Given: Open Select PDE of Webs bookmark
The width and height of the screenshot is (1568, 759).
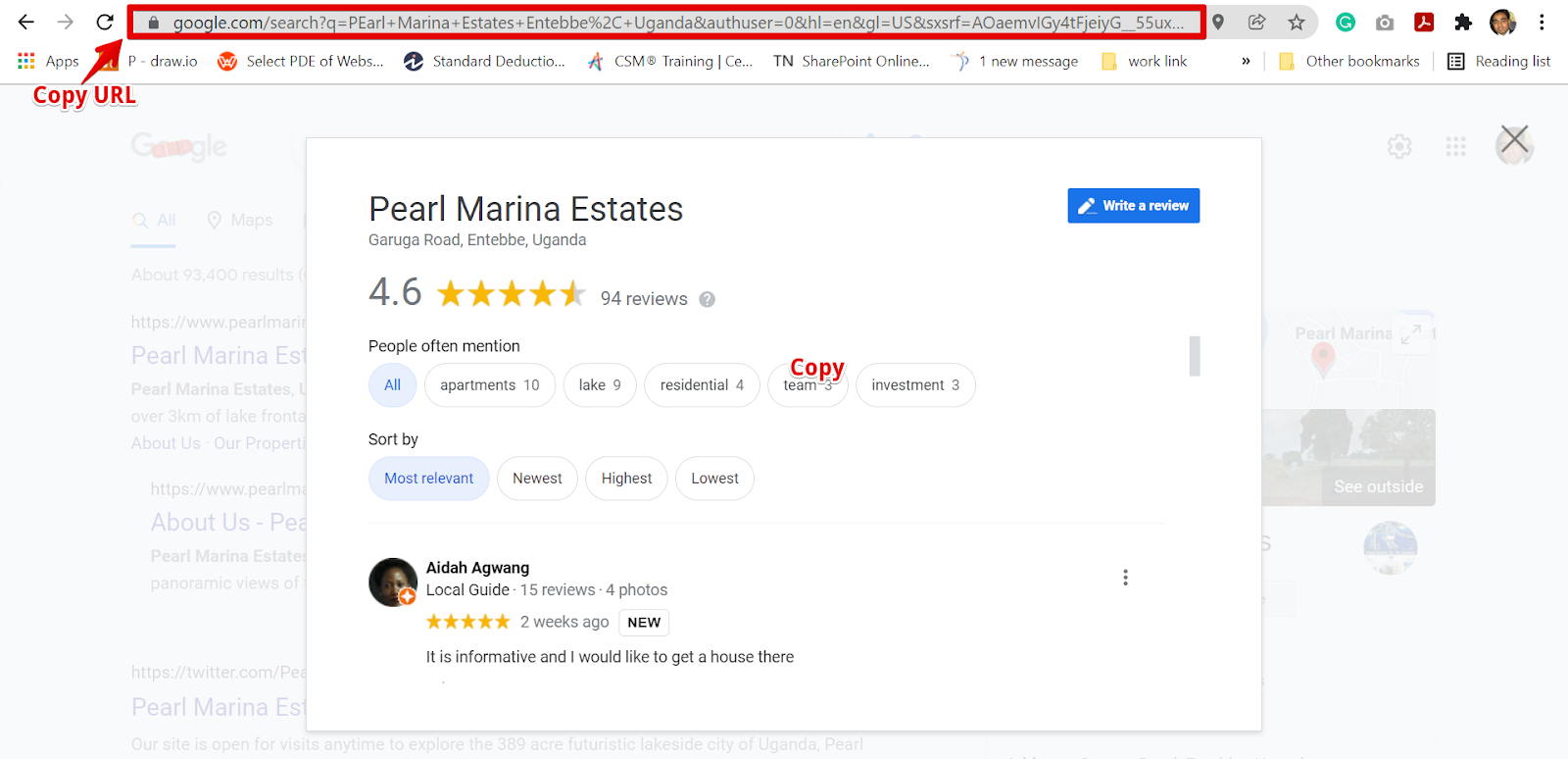Looking at the screenshot, I should point(301,61).
